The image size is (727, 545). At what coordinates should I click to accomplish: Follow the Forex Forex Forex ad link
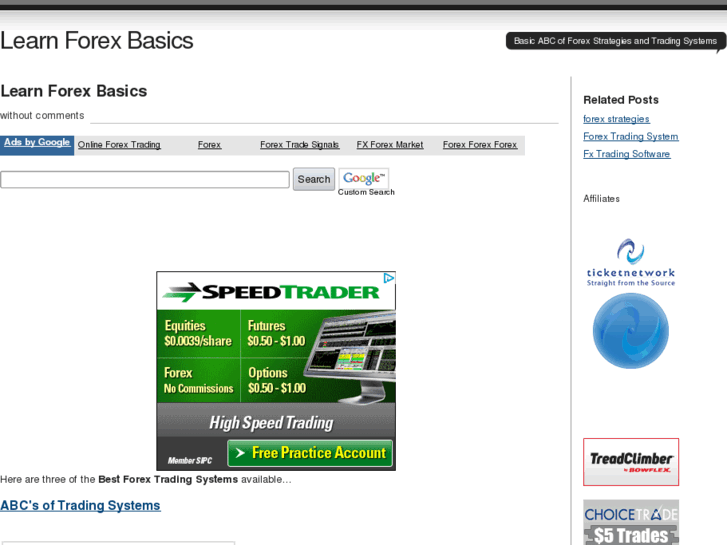[480, 145]
